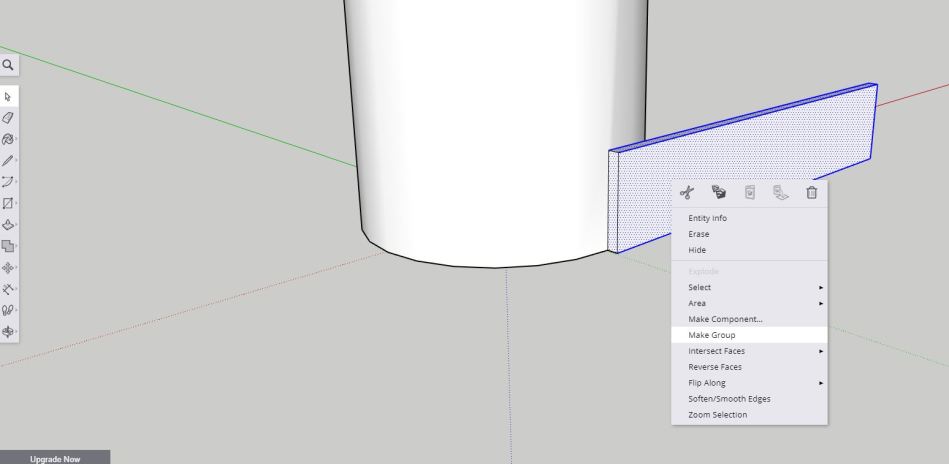Activate the Push/Pull tool
Viewport: 949px width, 464px height.
pyautogui.click(x=9, y=224)
